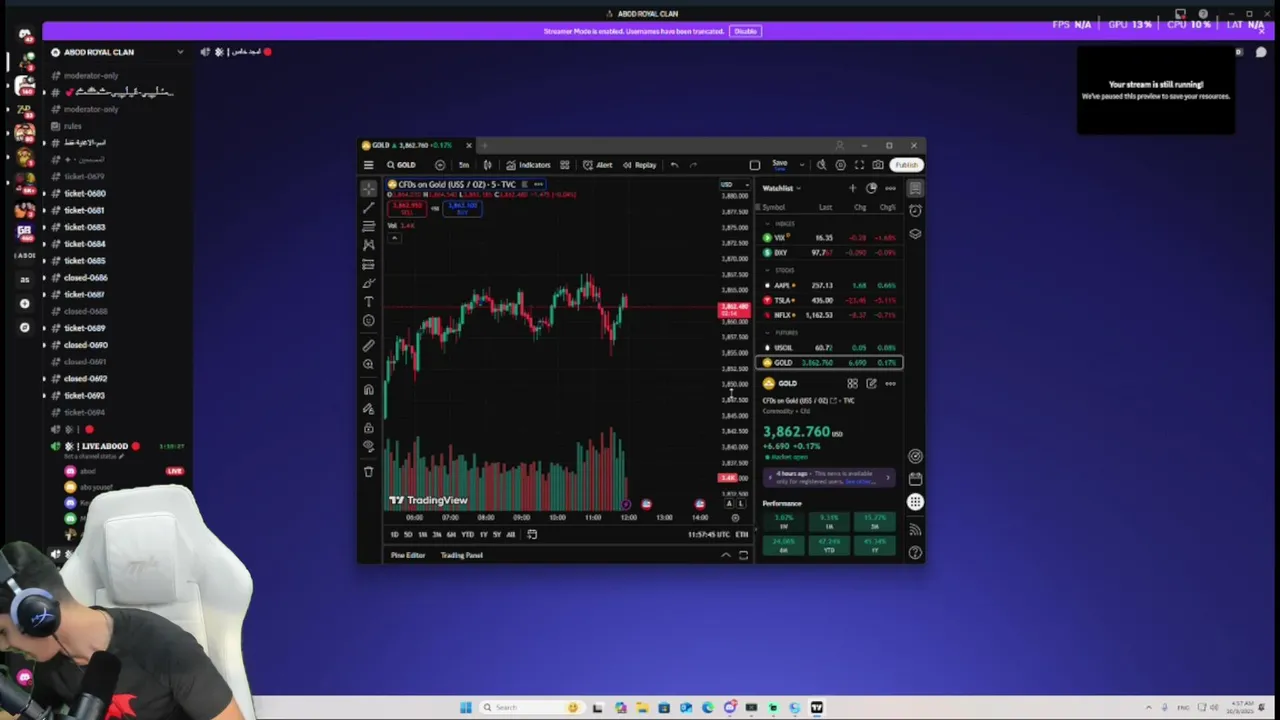Click the Publish button

[x=906, y=165]
